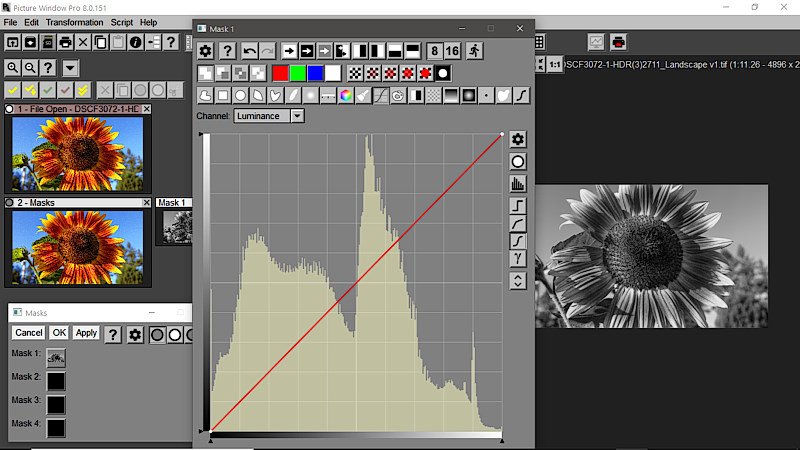Select the color wheel mask tool
The width and height of the screenshot is (800, 450).
pos(345,96)
